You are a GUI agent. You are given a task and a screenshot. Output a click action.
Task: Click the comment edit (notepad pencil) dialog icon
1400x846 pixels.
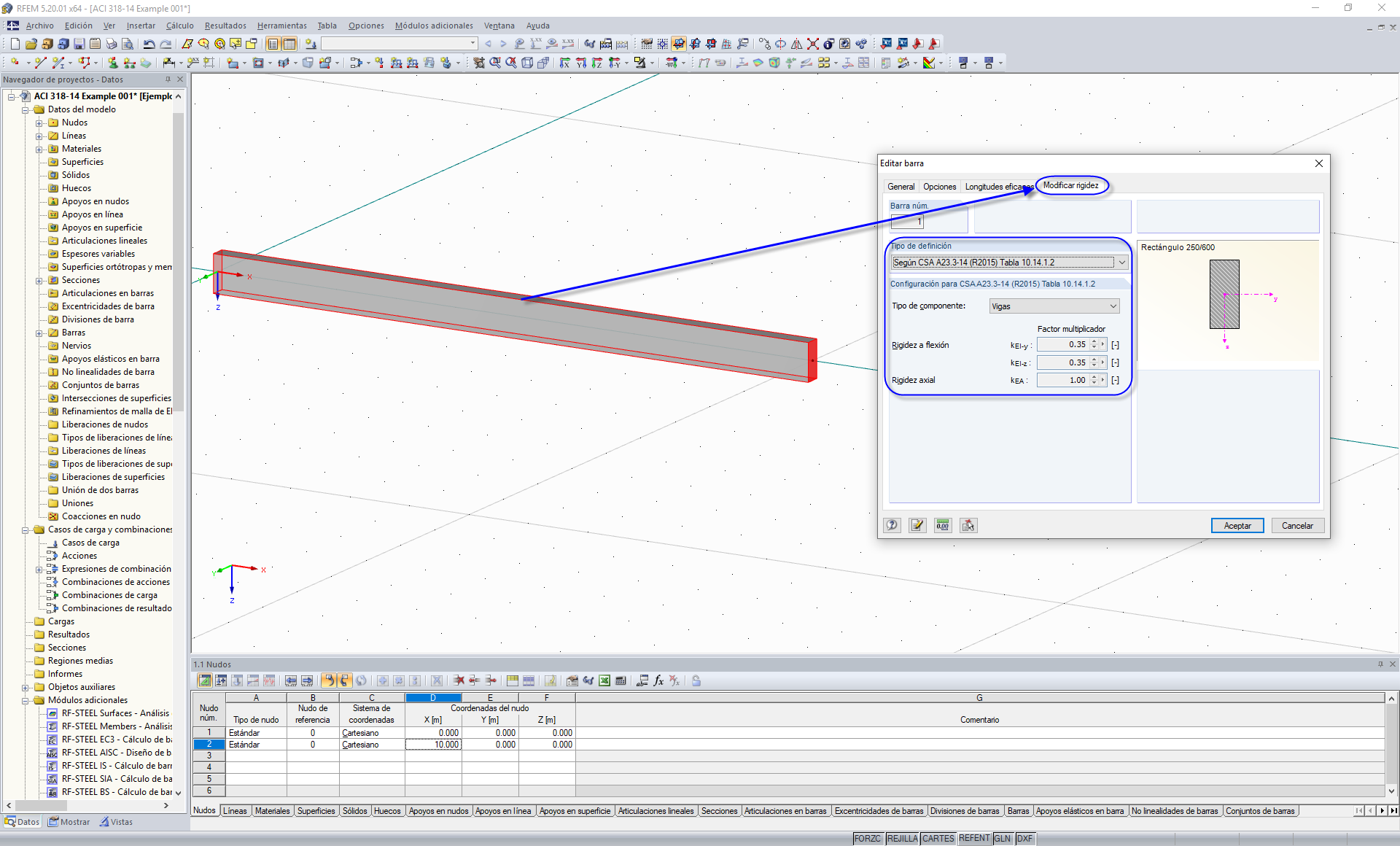tap(917, 525)
